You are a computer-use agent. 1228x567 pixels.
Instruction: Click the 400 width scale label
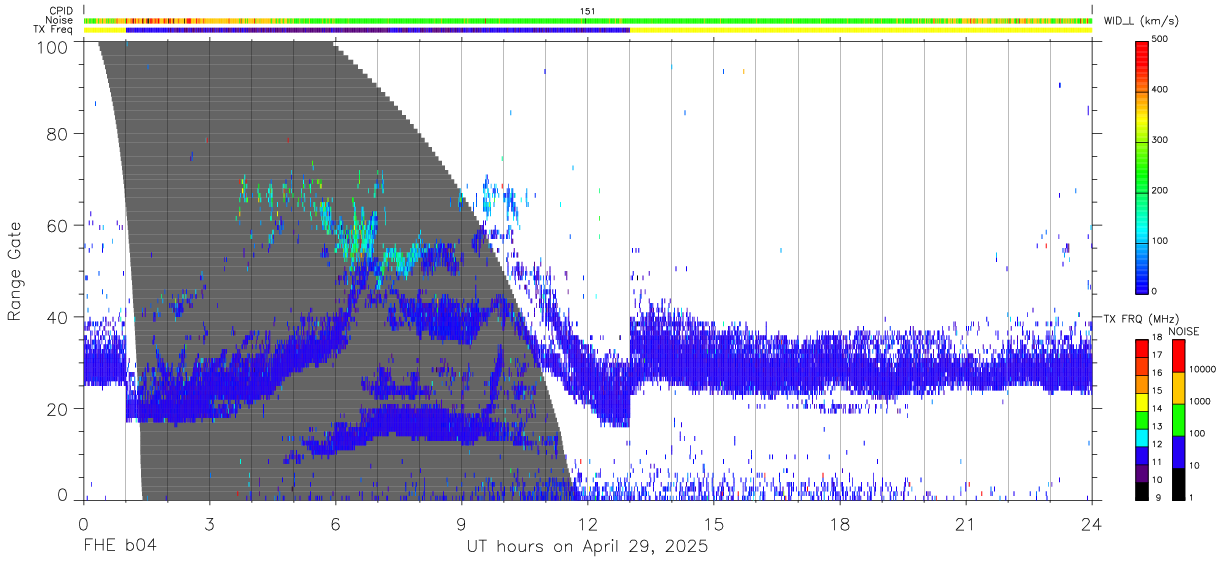tap(1160, 89)
